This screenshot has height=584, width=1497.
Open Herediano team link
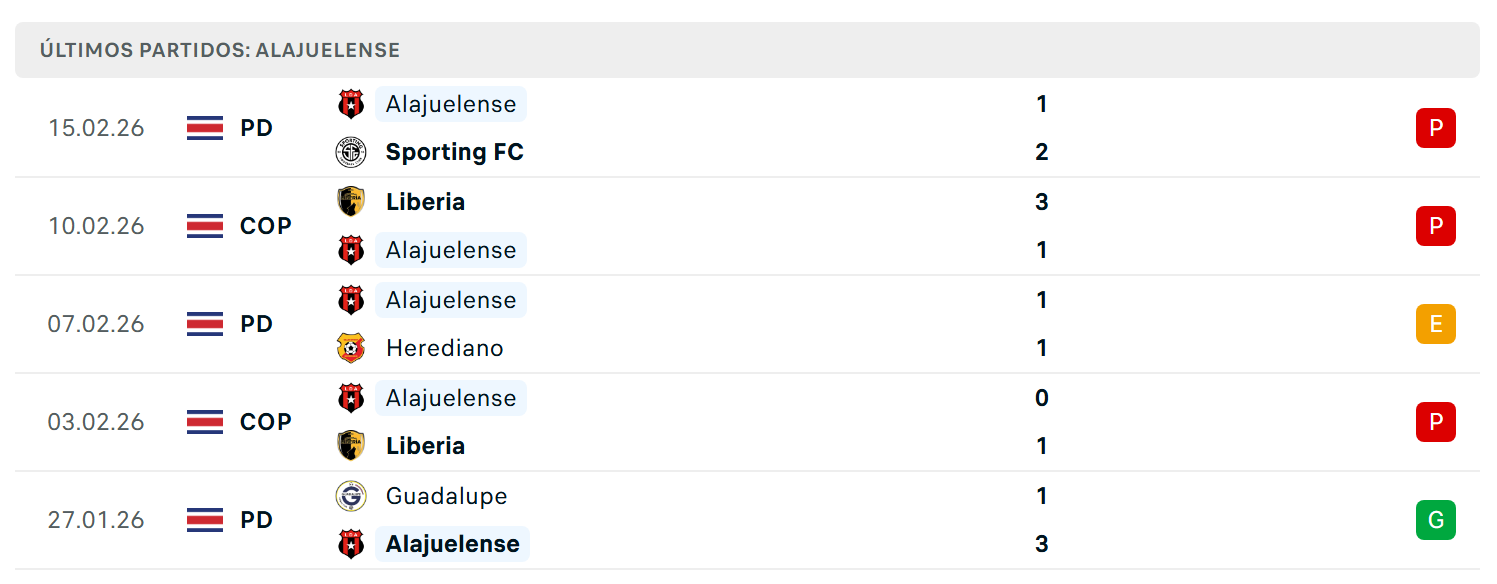point(444,348)
